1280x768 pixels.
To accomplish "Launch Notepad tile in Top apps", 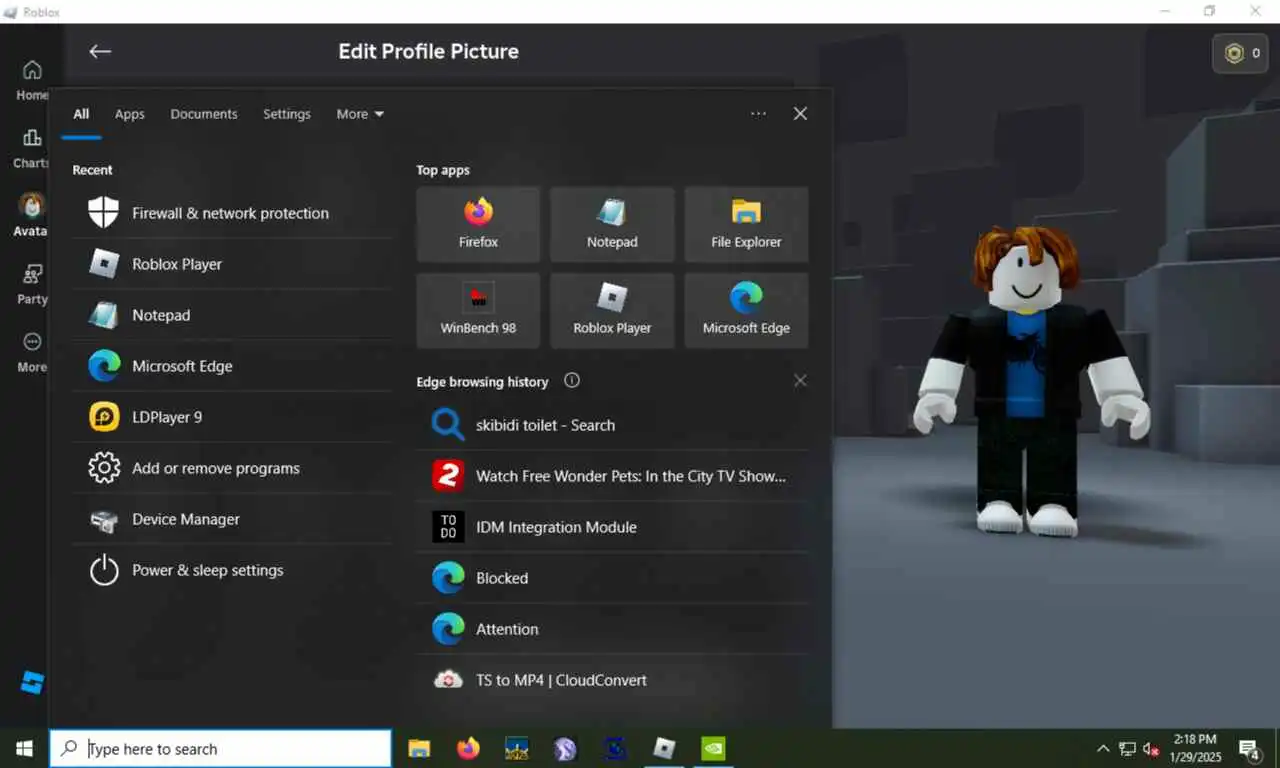I will [x=612, y=224].
